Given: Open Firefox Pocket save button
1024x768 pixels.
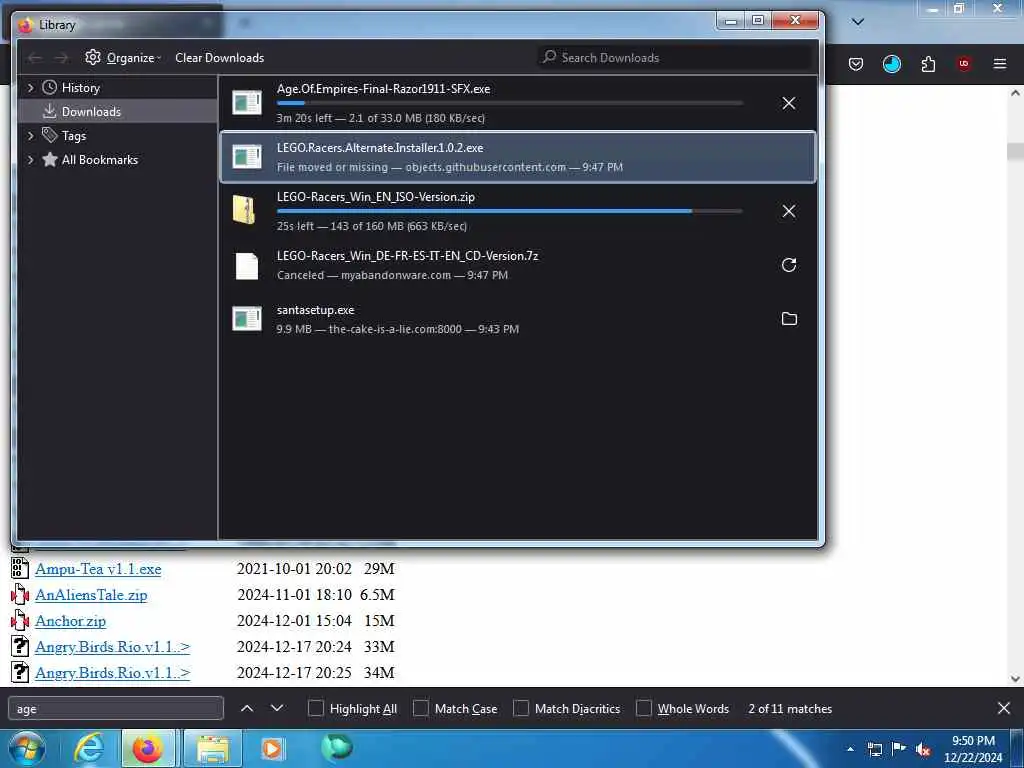Looking at the screenshot, I should pos(856,64).
